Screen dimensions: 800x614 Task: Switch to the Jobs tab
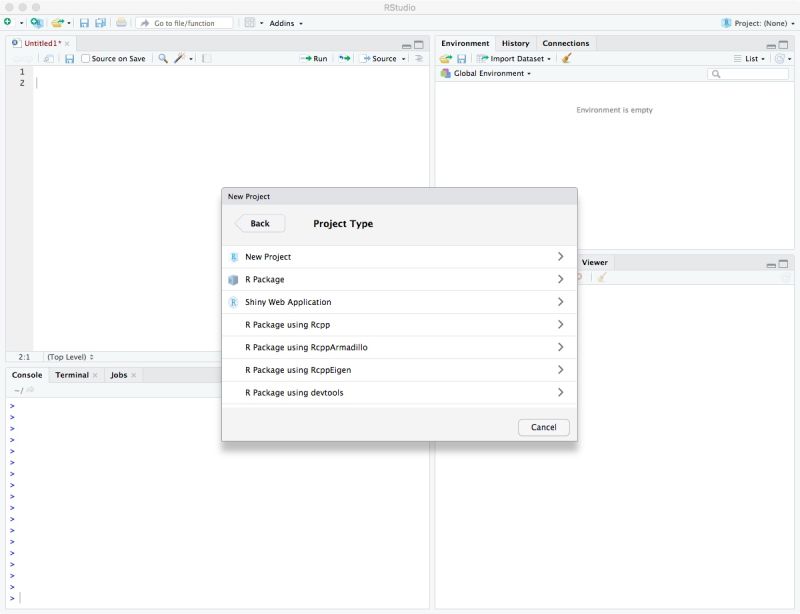coord(119,375)
